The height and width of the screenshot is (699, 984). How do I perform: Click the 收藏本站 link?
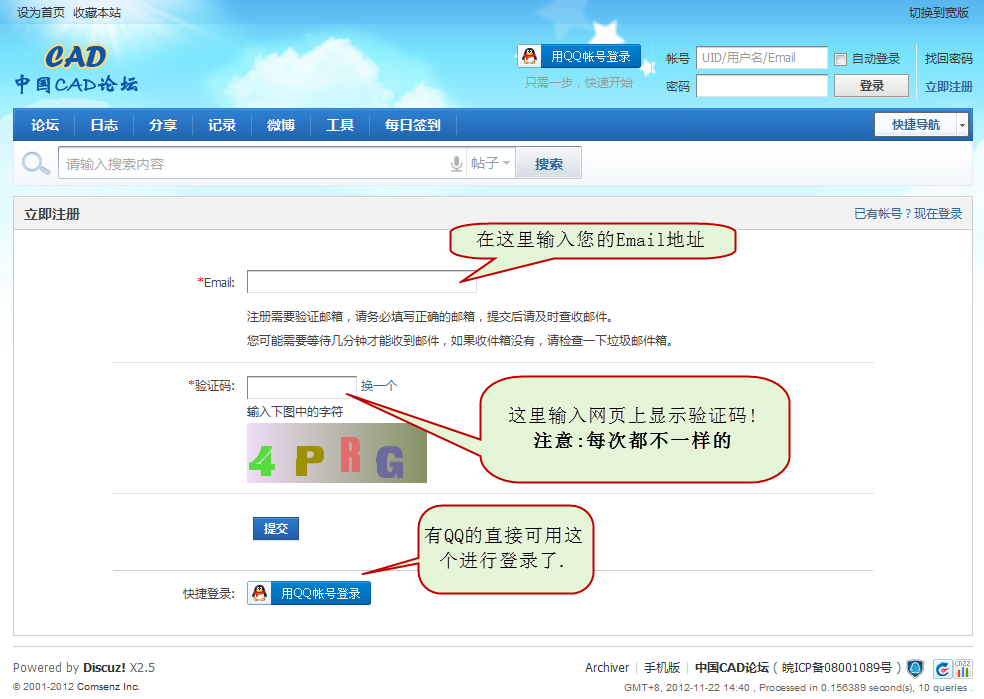coord(97,13)
